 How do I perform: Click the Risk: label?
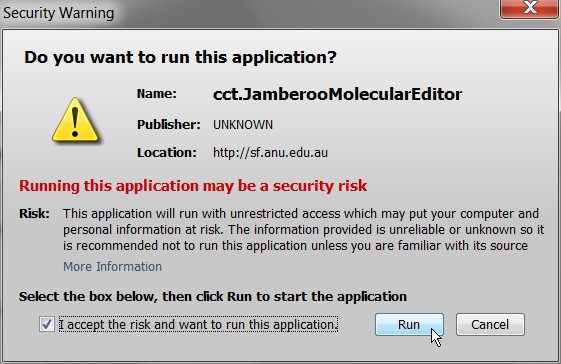point(34,214)
